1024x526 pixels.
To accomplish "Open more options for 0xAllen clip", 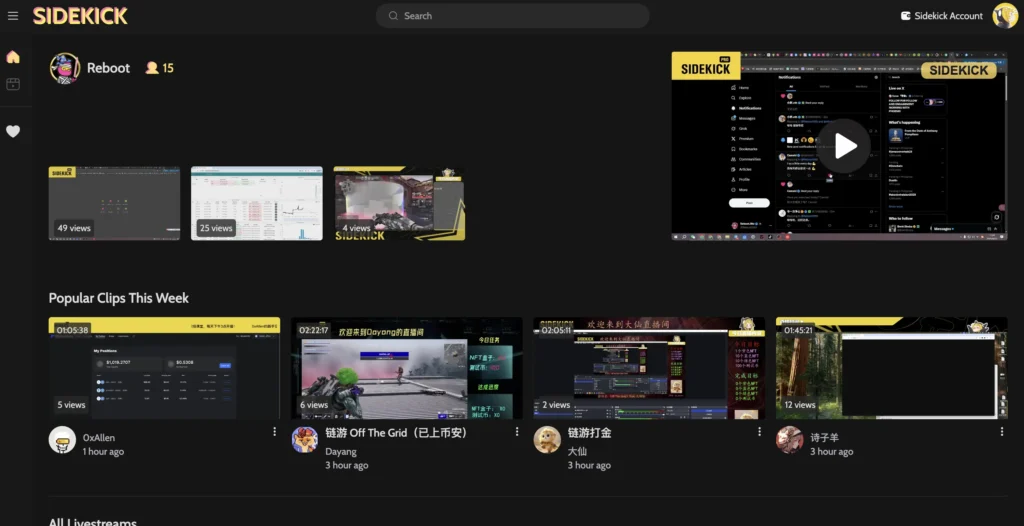I will pyautogui.click(x=274, y=432).
